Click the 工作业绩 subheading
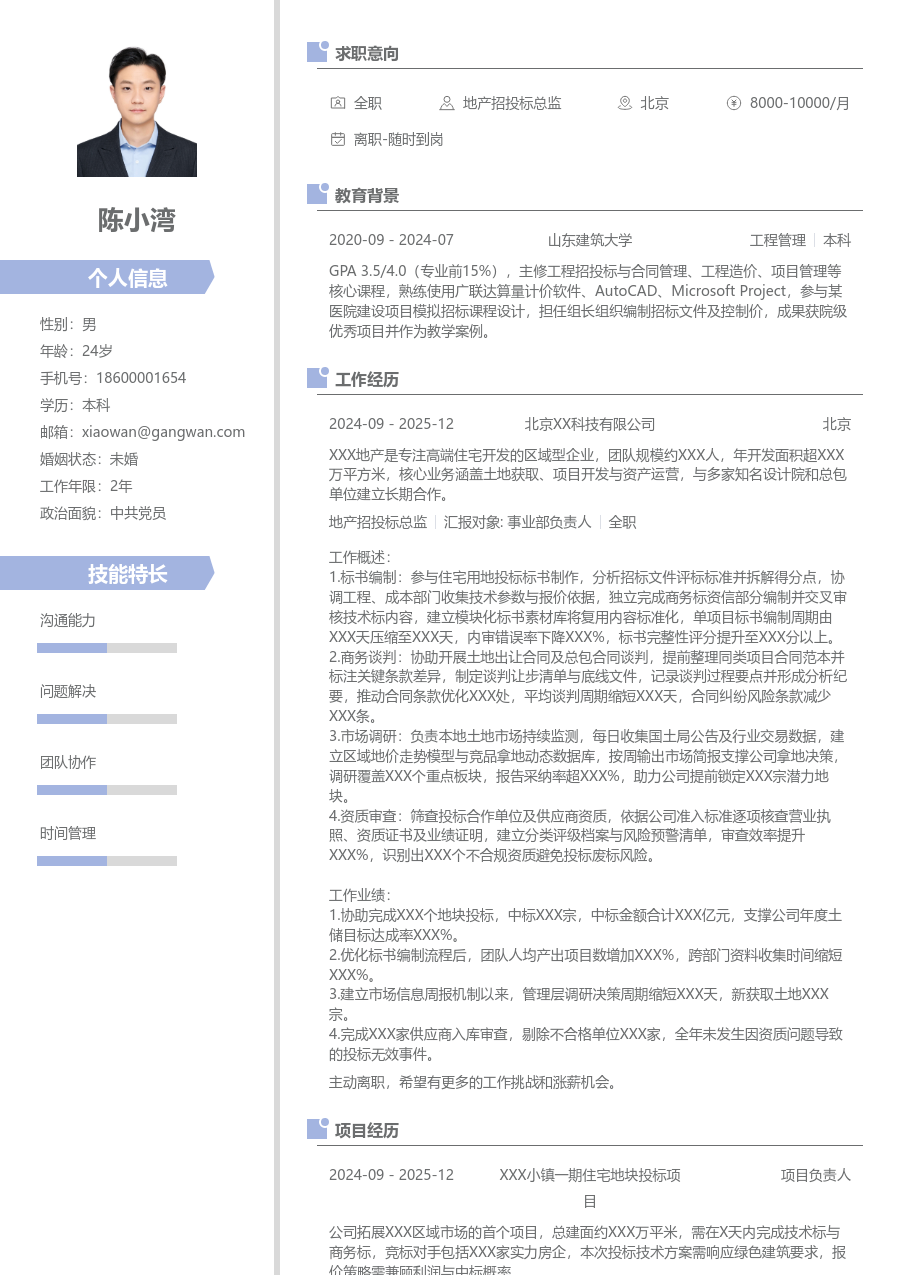Image resolution: width=900 pixels, height=1275 pixels. pos(360,895)
